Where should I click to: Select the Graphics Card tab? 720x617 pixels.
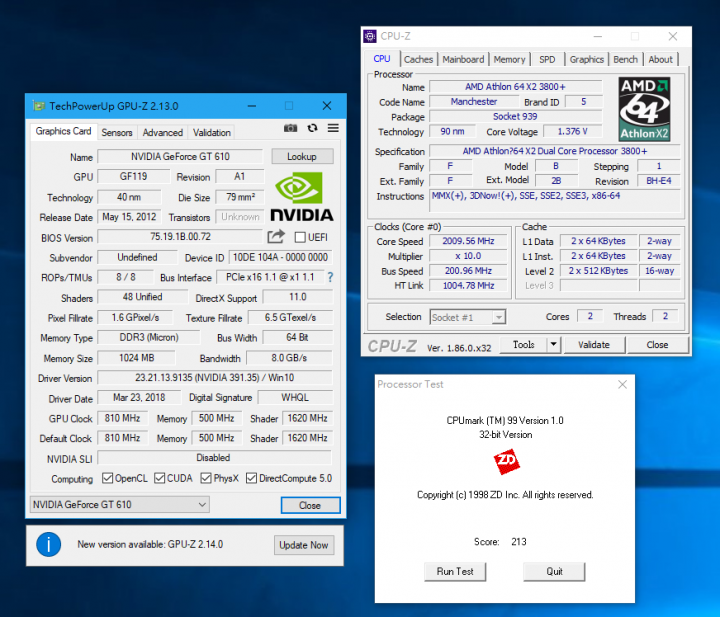pyautogui.click(x=63, y=131)
